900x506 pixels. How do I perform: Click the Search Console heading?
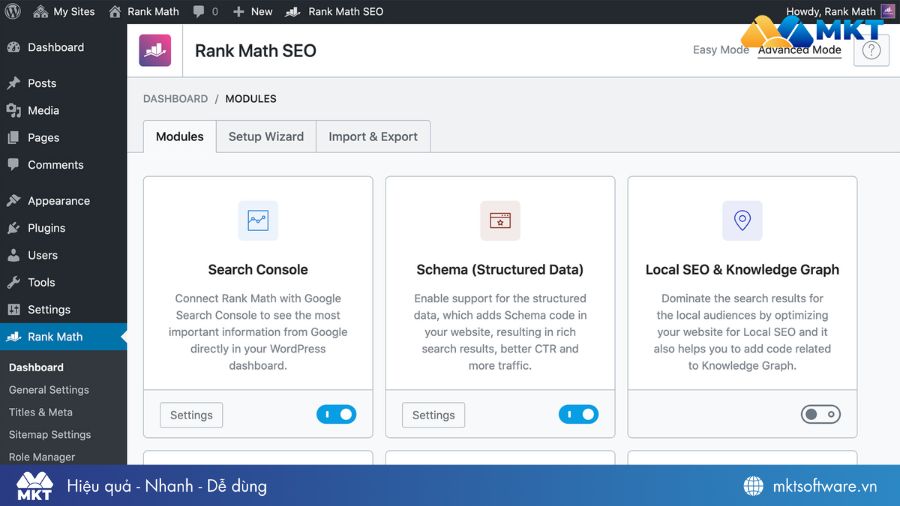(258, 270)
